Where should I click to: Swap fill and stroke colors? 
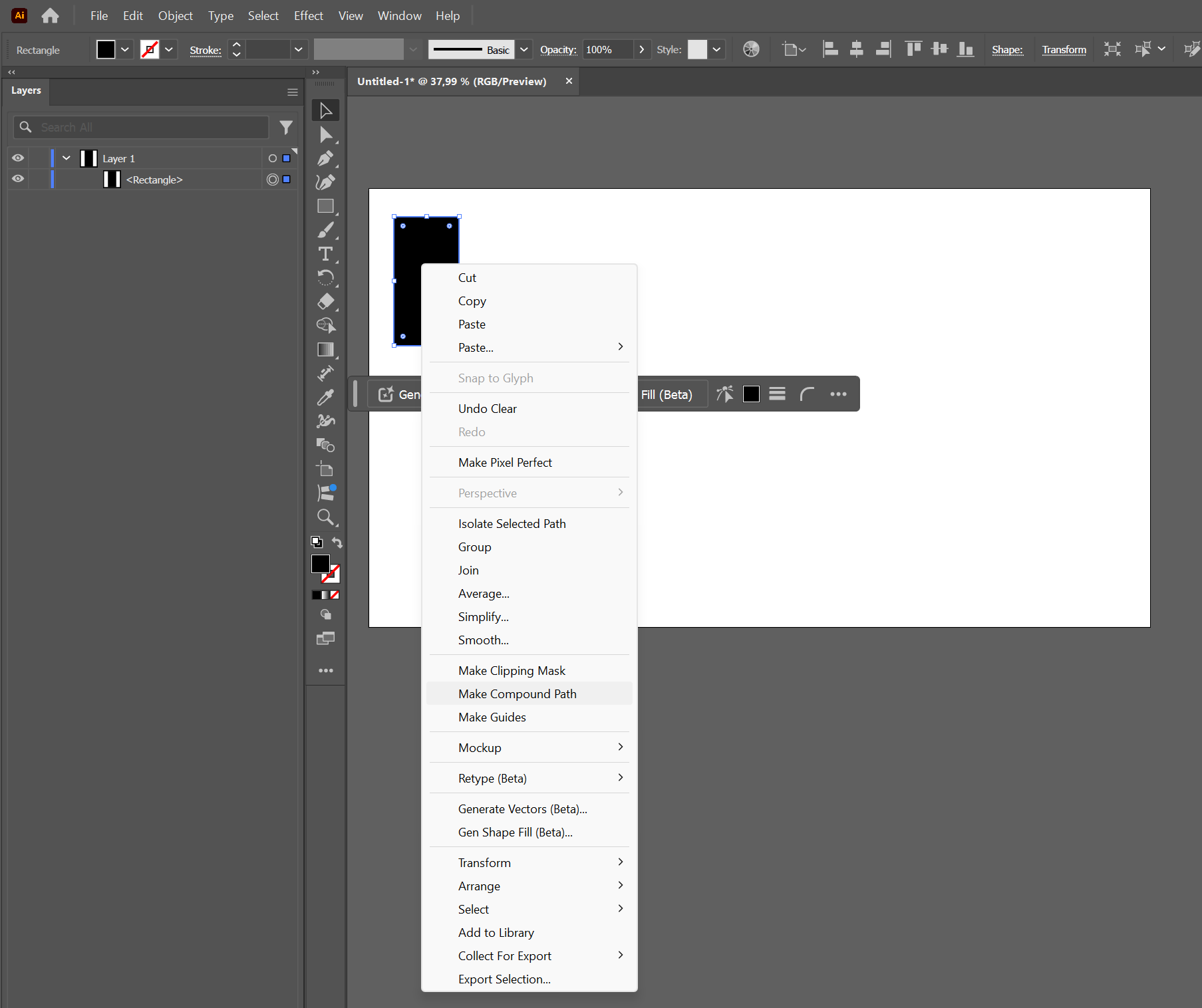pyautogui.click(x=337, y=543)
